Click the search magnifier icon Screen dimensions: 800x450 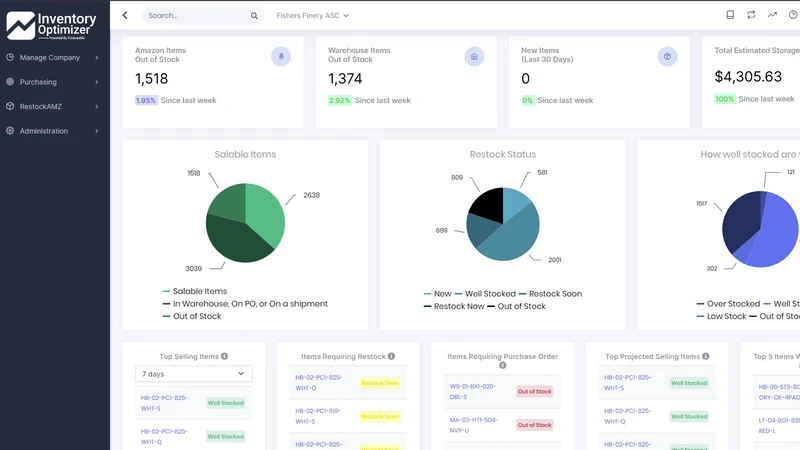click(254, 16)
